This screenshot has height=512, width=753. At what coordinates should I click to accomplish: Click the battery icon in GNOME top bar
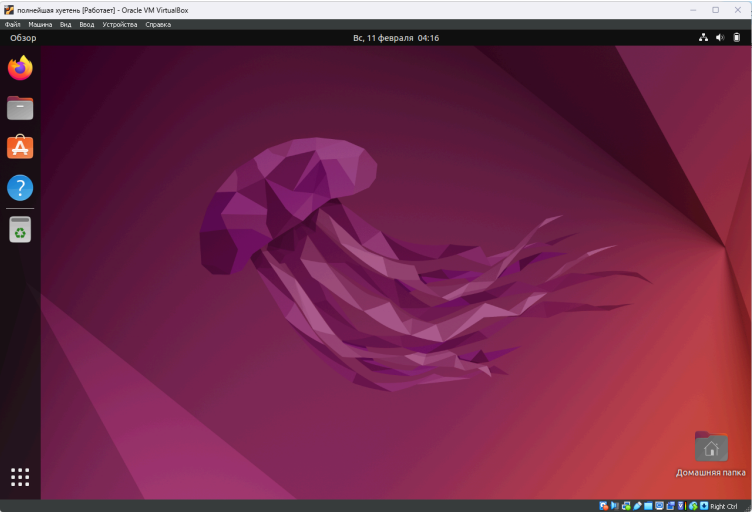pos(737,37)
